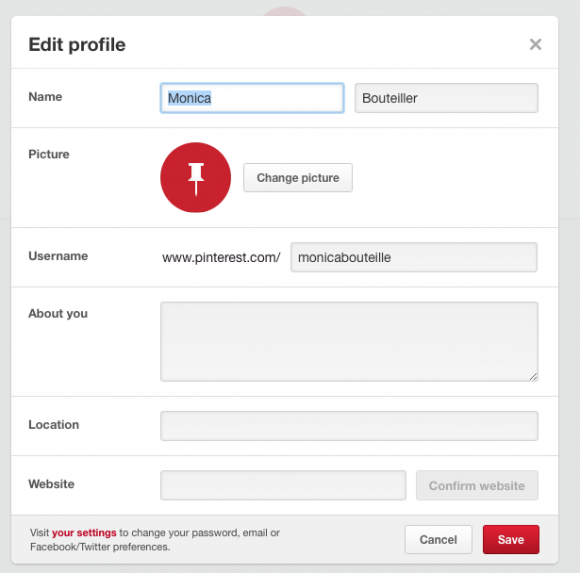Click the red pin profile picture

195,178
